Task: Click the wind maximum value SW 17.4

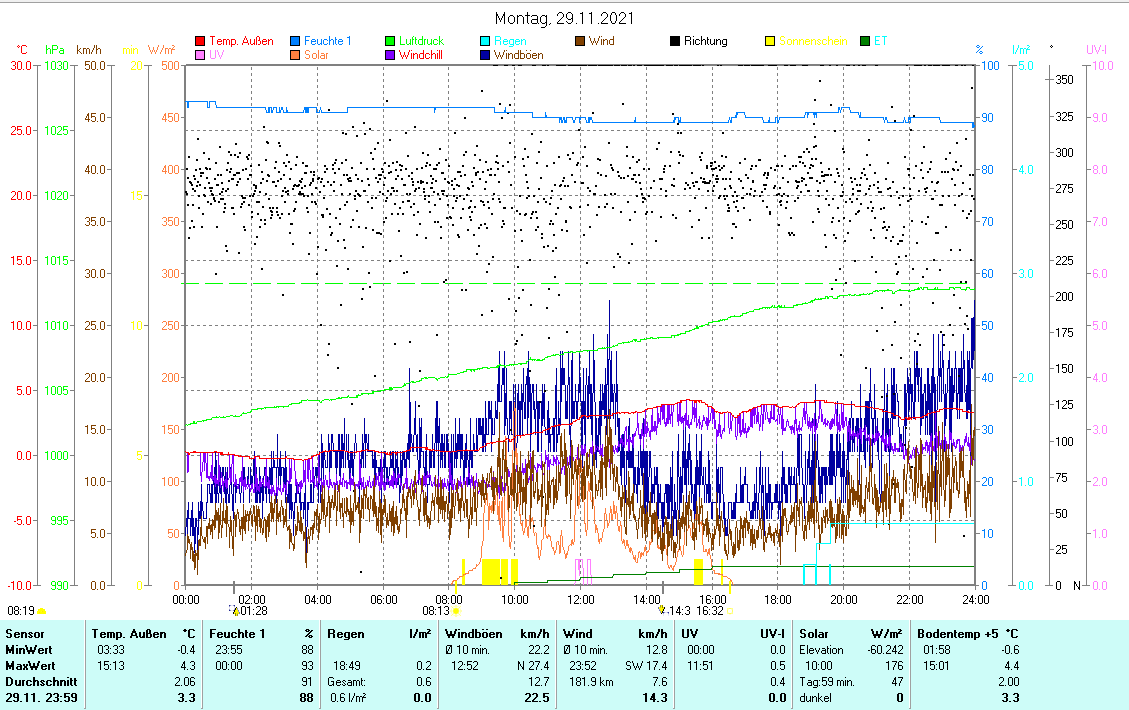Action: [x=646, y=665]
